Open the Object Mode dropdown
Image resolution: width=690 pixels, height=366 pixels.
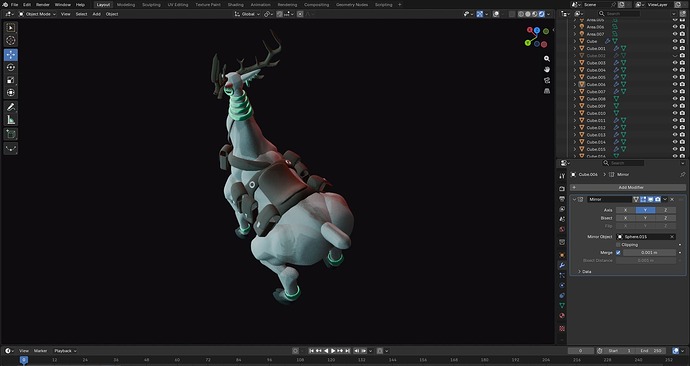coord(37,14)
